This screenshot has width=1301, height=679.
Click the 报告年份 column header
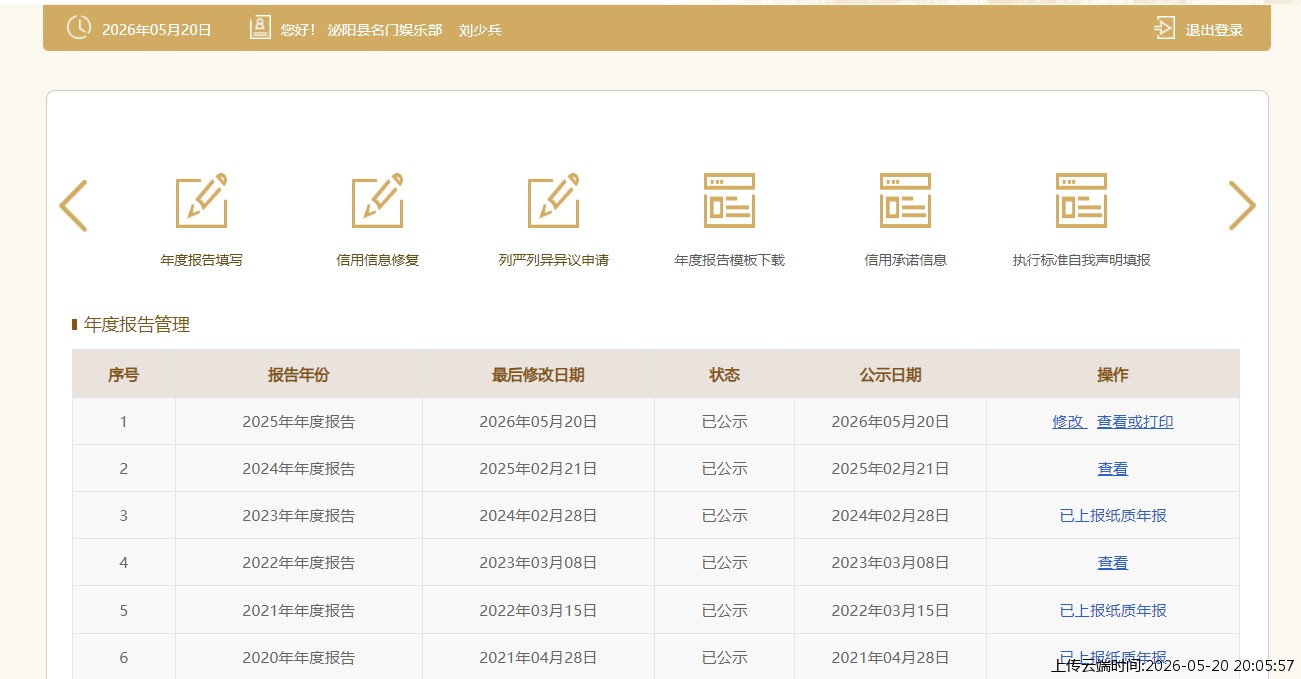[x=298, y=375]
